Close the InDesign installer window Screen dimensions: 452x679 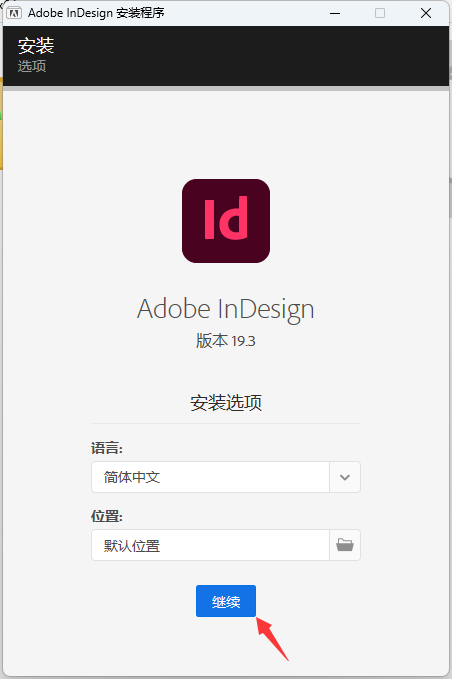426,13
